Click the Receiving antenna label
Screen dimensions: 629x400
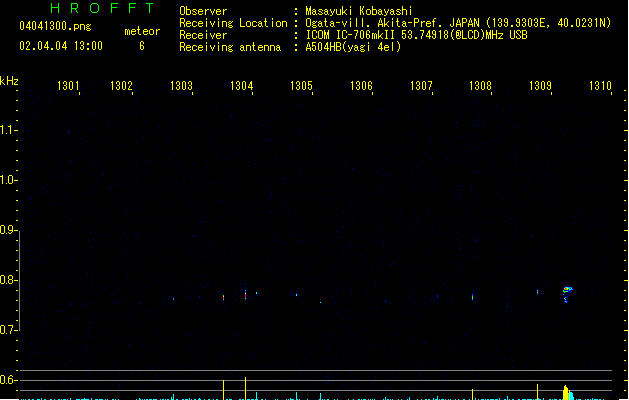click(230, 47)
